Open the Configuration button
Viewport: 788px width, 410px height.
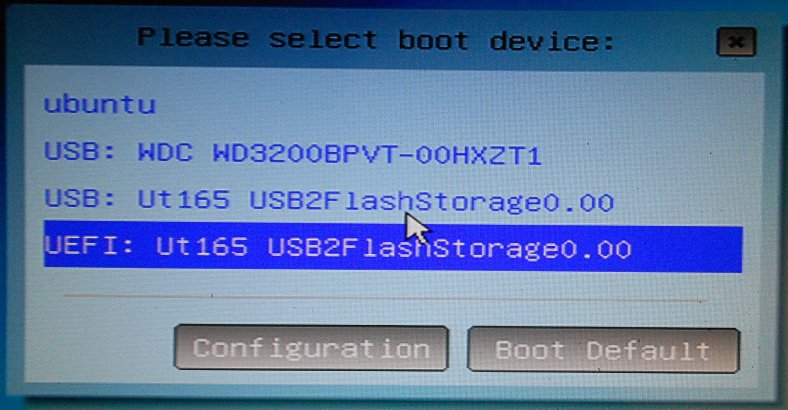[x=311, y=348]
